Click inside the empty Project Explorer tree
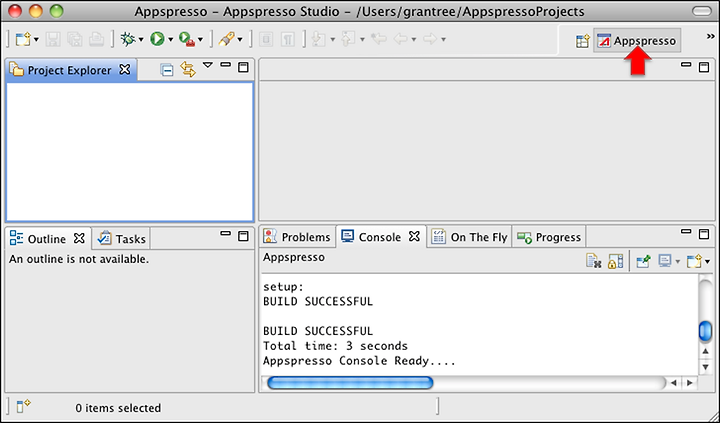Viewport: 720px width, 423px height. coord(129,152)
